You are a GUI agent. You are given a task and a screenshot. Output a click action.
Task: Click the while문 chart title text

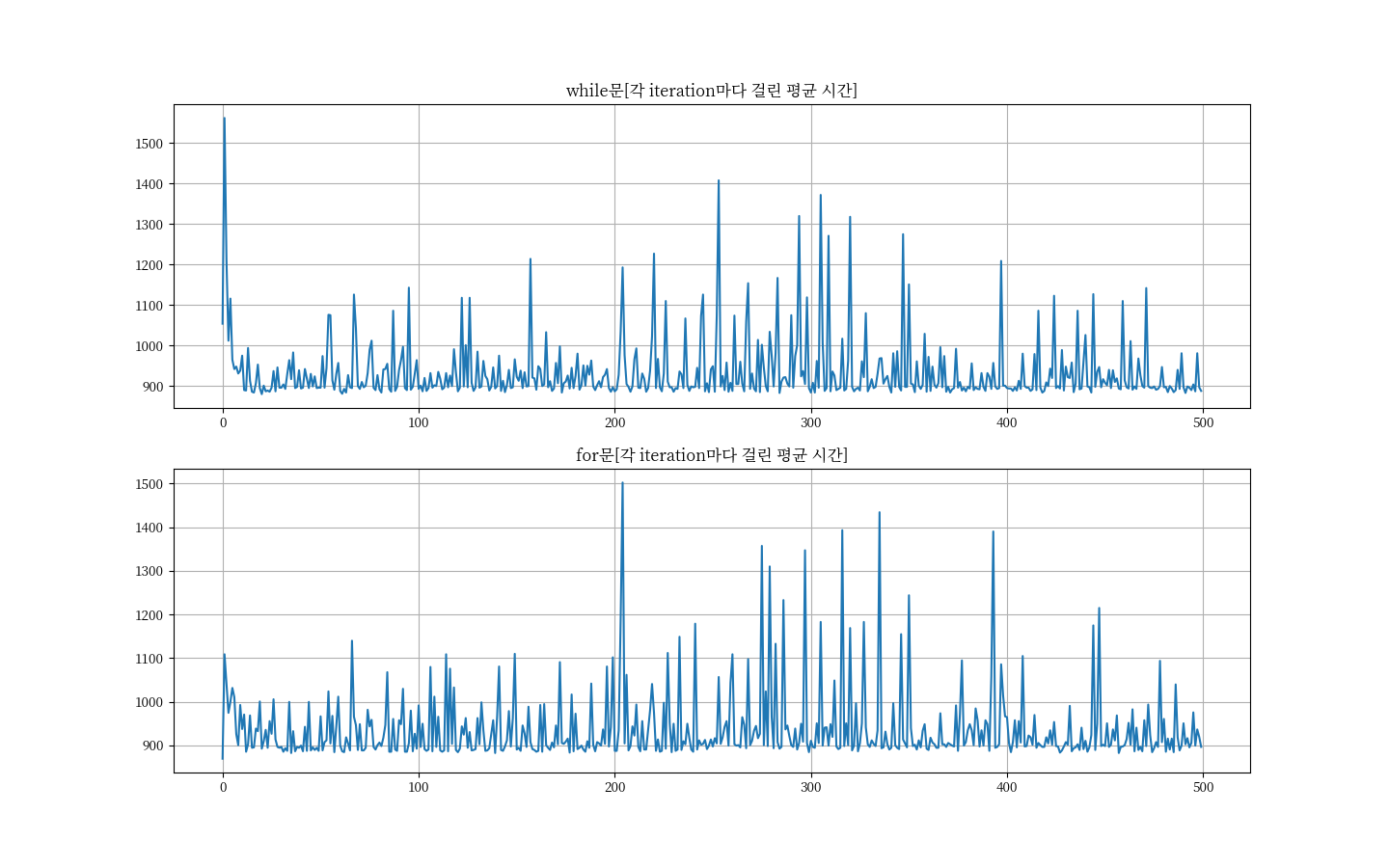pos(712,91)
